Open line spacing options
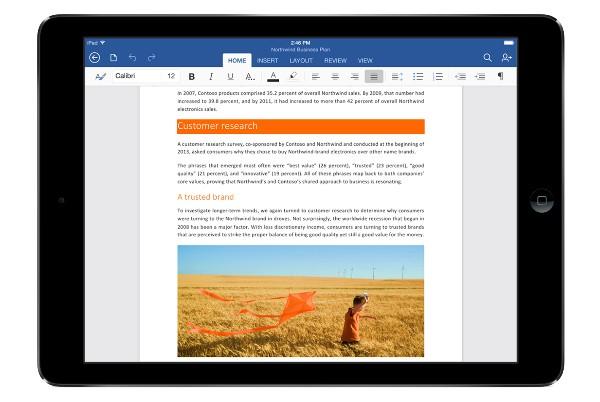Viewport: 600px width, 402px height. coord(397,76)
